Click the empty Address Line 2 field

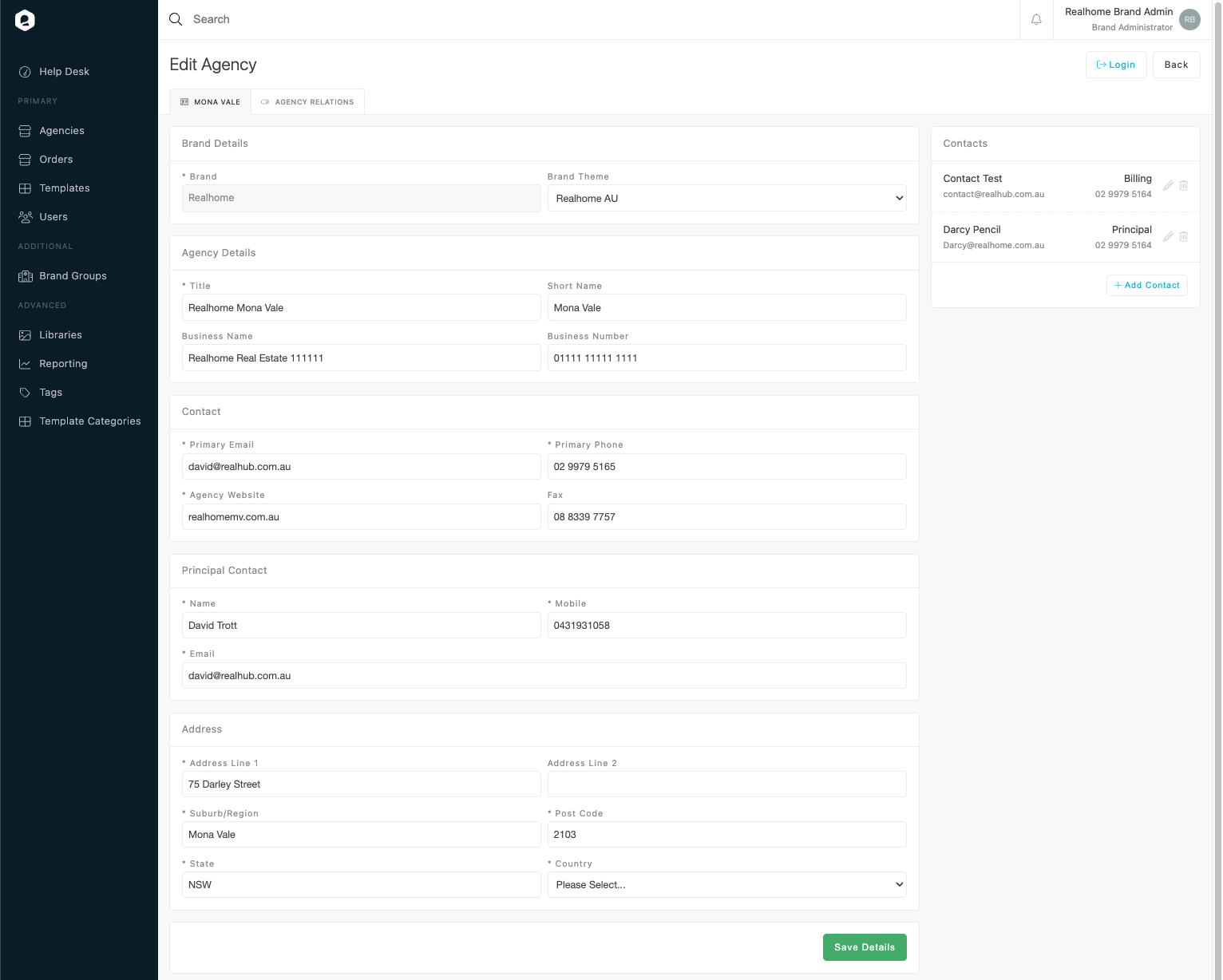coord(726,784)
